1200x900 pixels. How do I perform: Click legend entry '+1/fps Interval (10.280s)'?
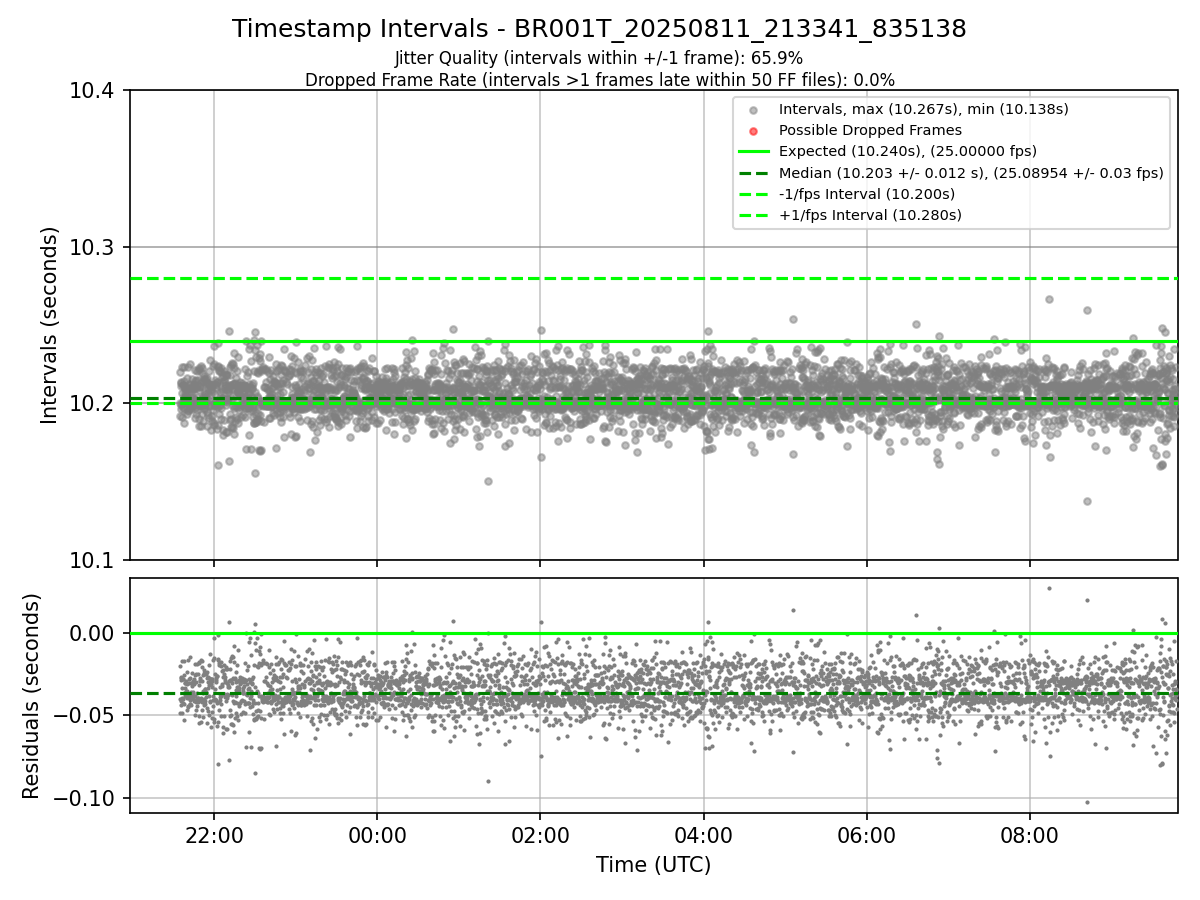(870, 215)
